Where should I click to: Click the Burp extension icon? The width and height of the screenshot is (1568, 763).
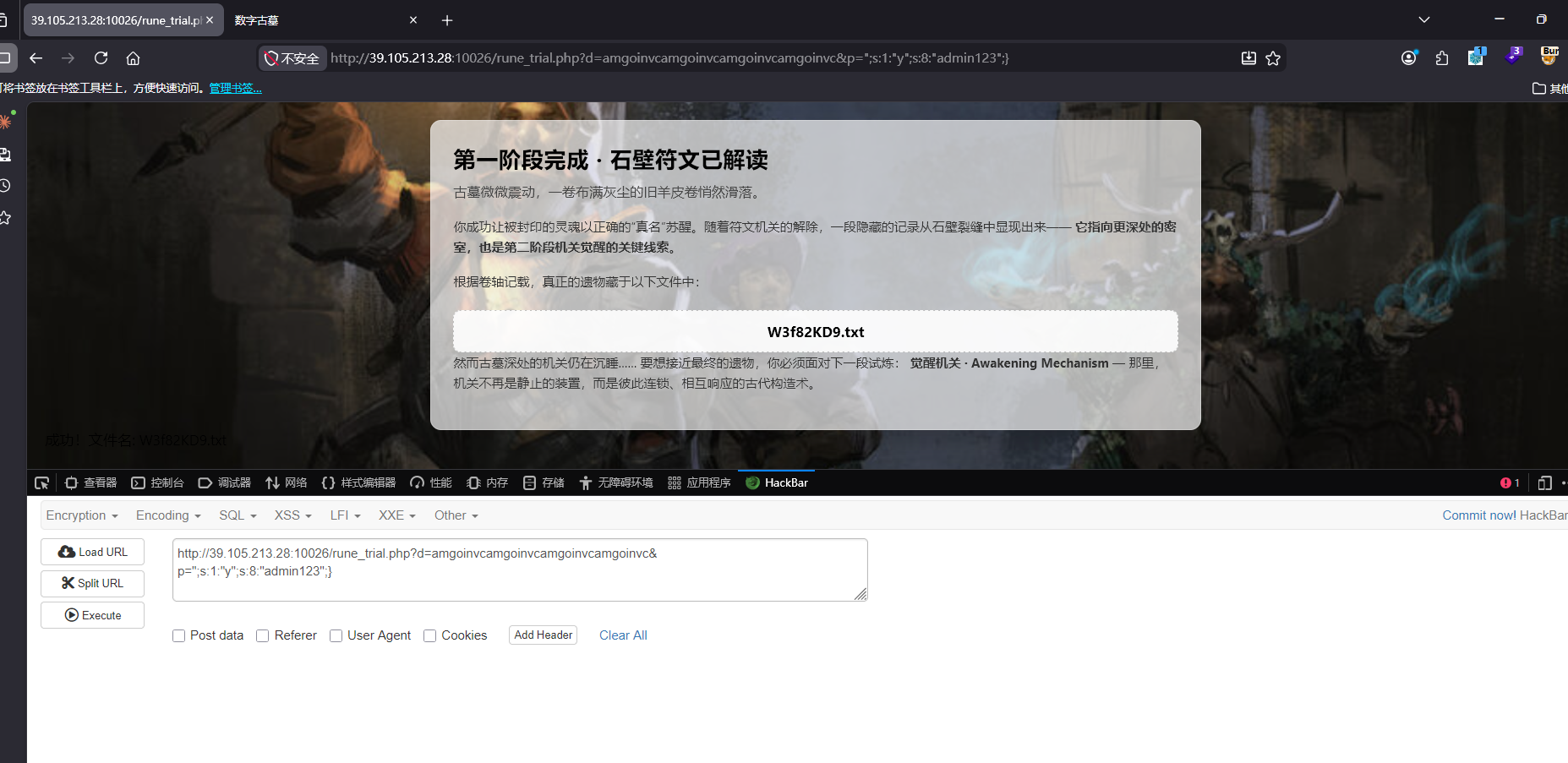coord(1549,56)
